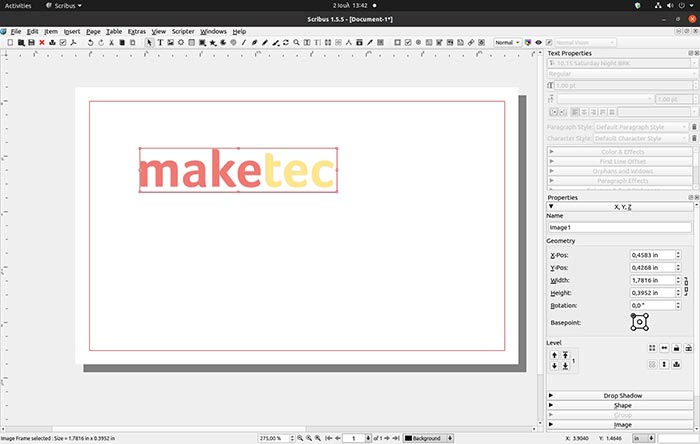Open GNOME Activities overview

click(x=18, y=6)
